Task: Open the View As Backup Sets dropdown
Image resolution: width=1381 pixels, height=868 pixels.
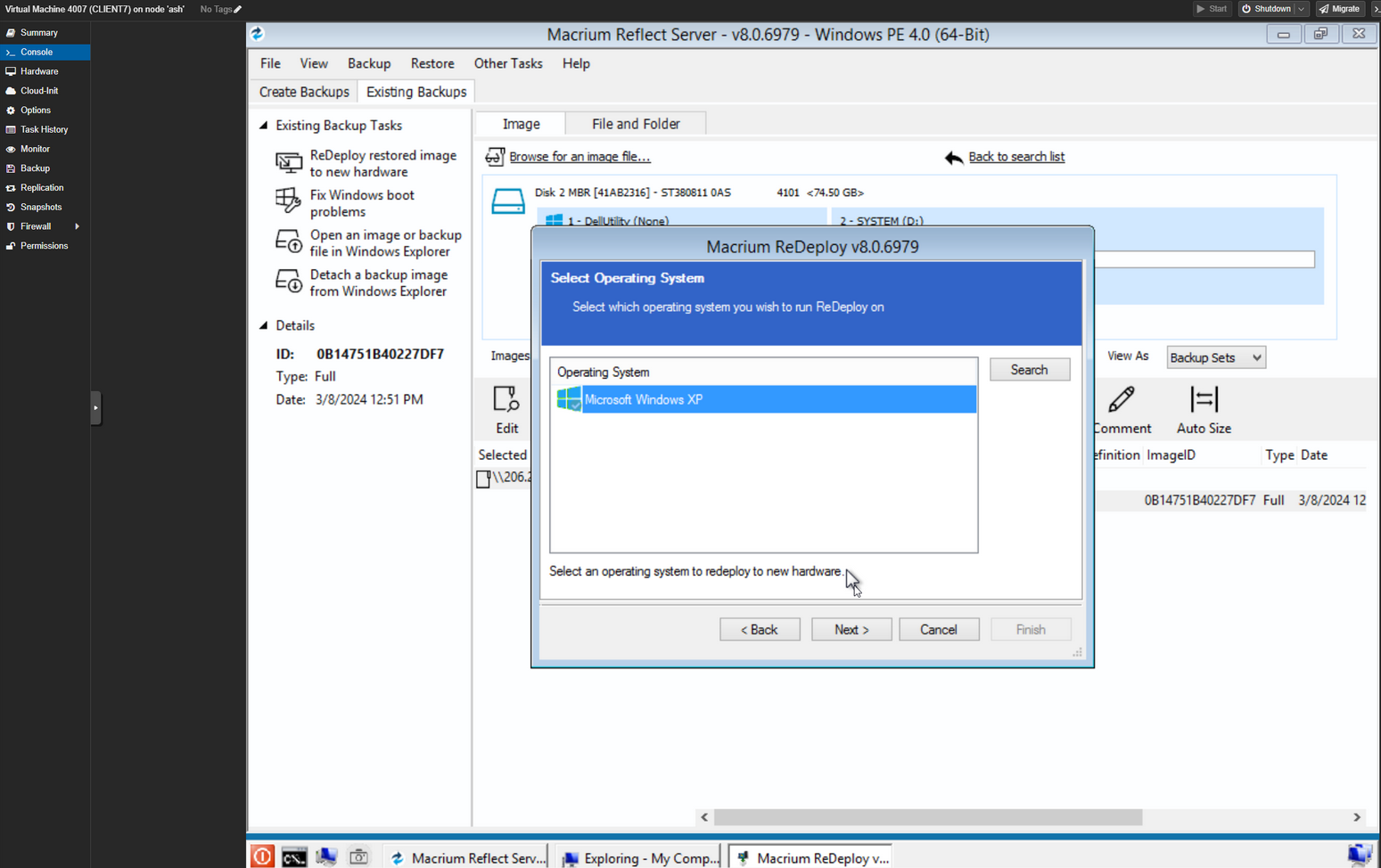Action: click(x=1215, y=357)
